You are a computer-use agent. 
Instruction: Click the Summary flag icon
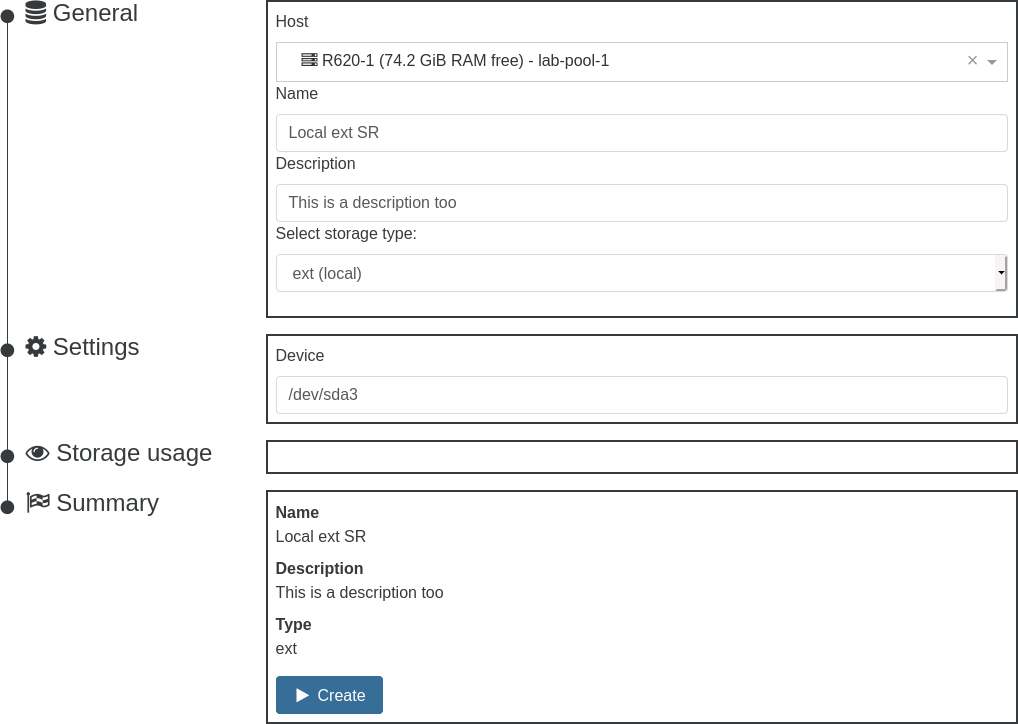click(x=38, y=502)
